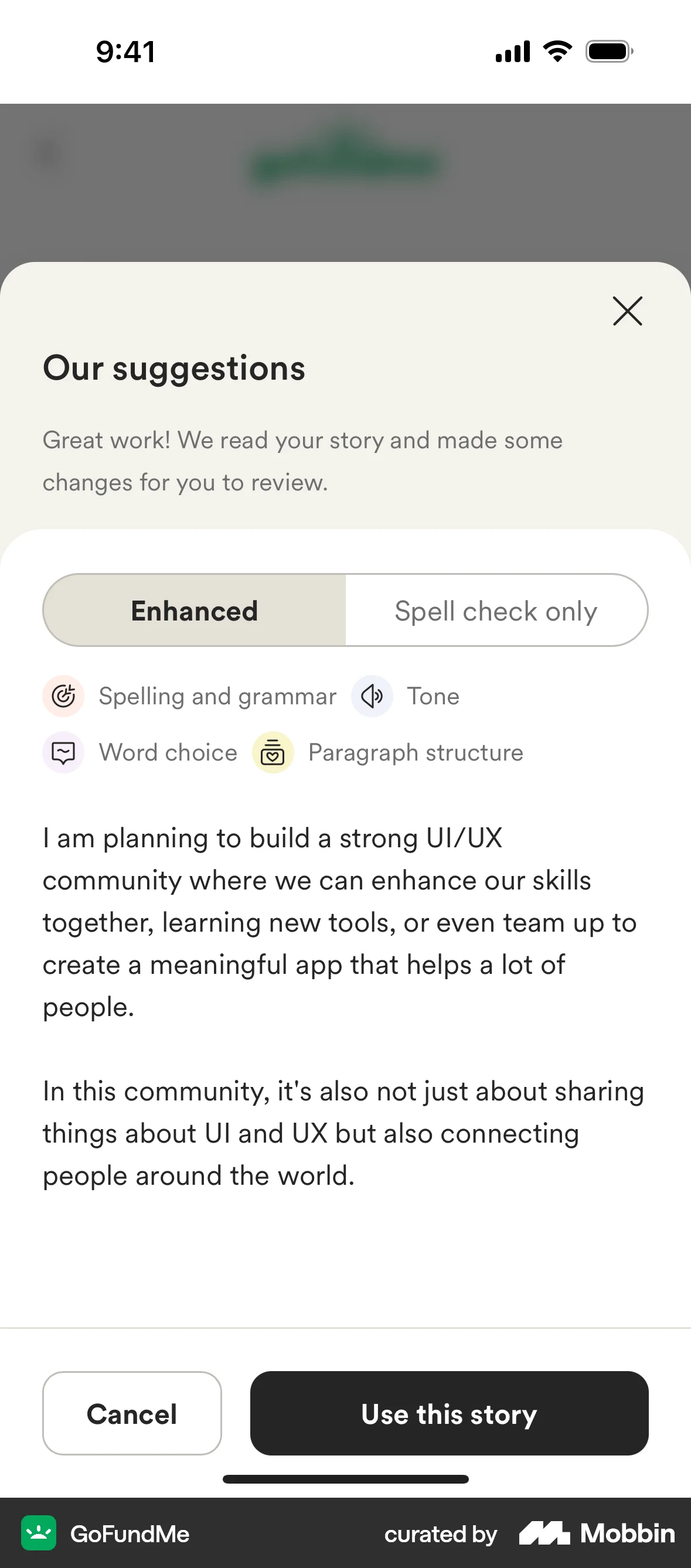The width and height of the screenshot is (691, 1568).
Task: Tap the Word choice icon
Action: (63, 752)
